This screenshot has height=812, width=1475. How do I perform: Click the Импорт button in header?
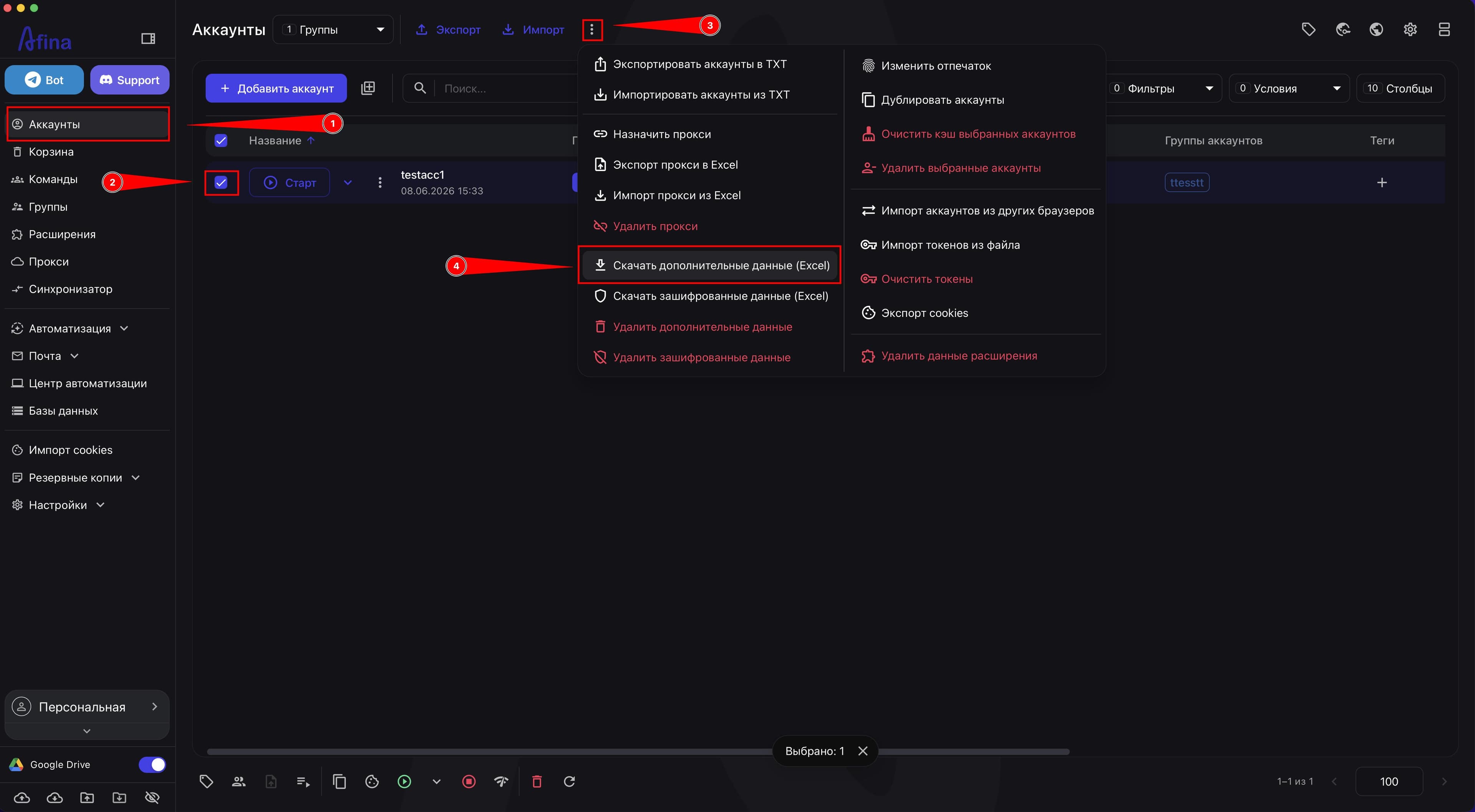[x=533, y=30]
